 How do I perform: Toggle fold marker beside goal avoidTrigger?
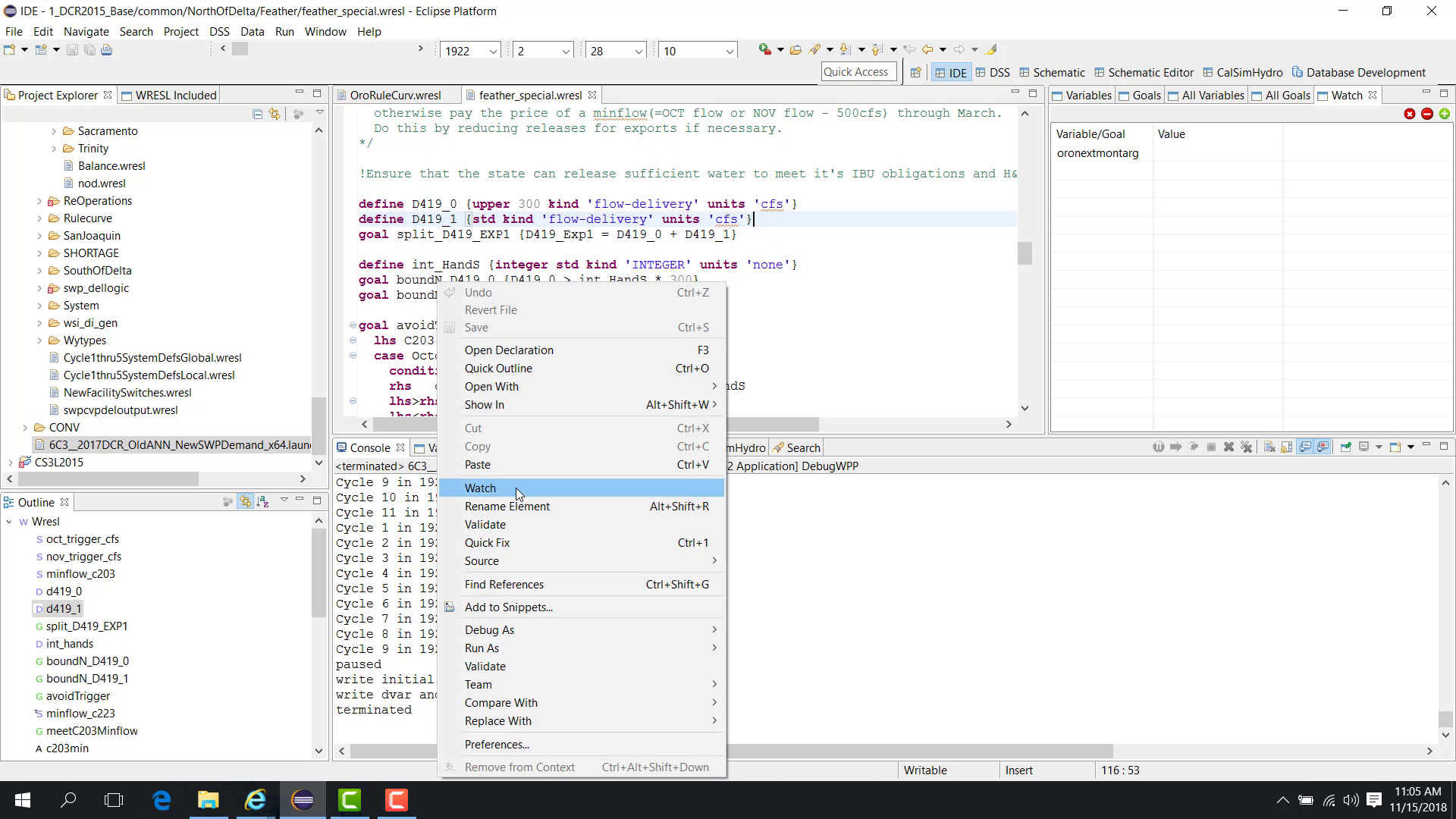[353, 325]
